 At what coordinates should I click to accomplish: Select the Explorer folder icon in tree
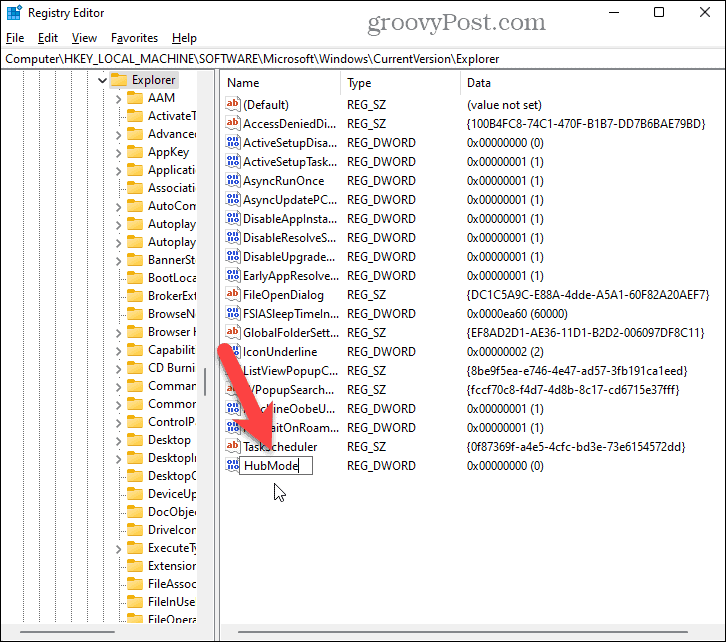point(119,80)
